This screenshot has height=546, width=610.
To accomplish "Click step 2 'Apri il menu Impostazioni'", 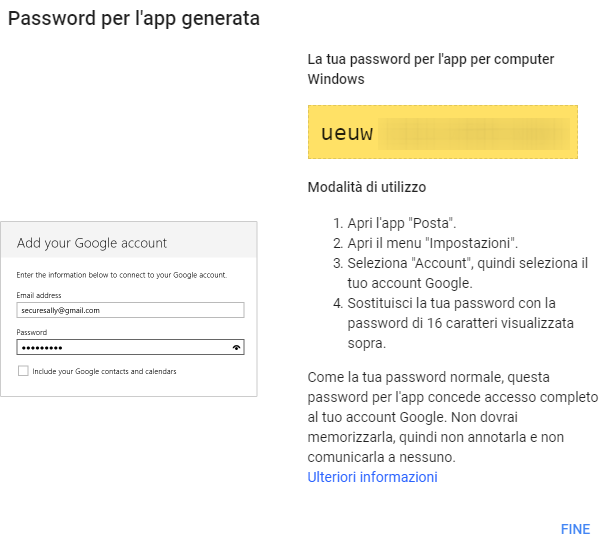I will tap(425, 243).
